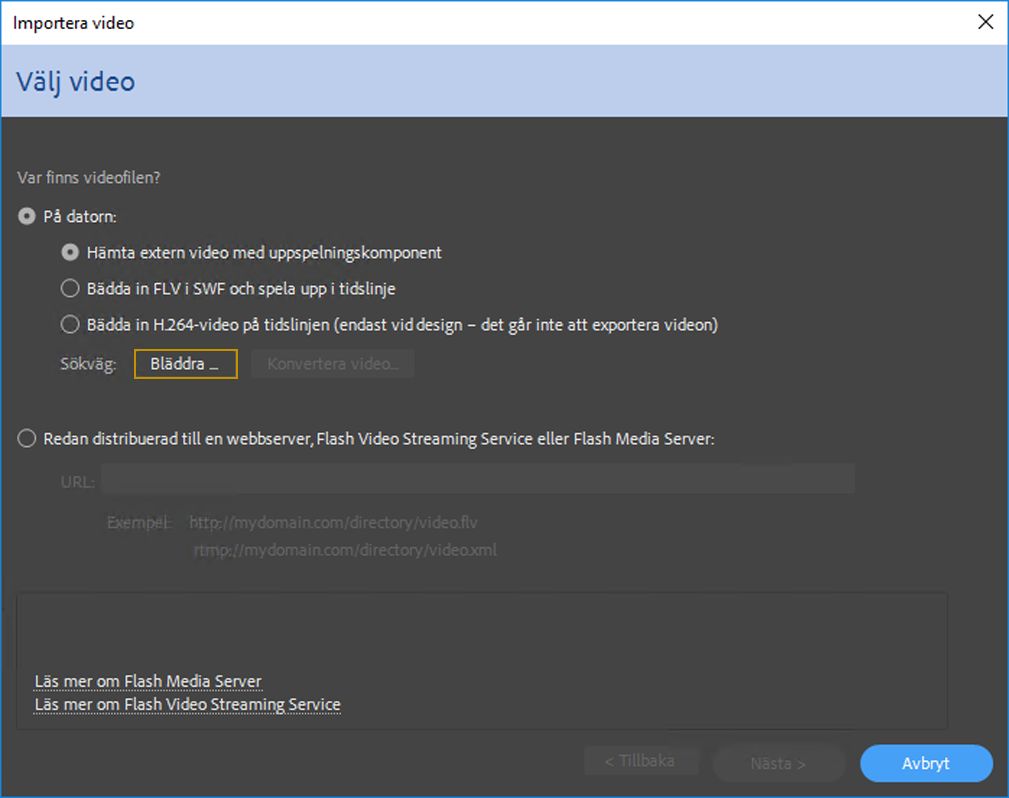Click the 'Importera video' title bar
This screenshot has height=798, width=1009.
coord(400,22)
